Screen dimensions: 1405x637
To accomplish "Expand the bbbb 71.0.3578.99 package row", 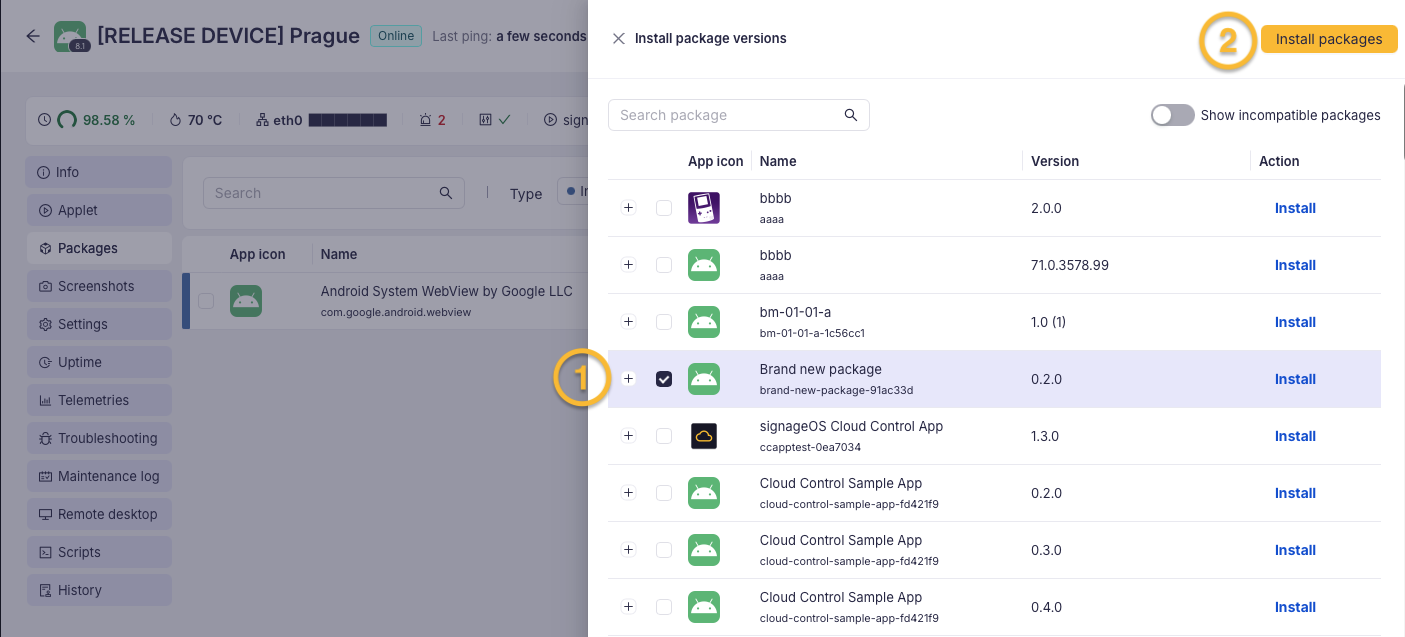I will (628, 265).
